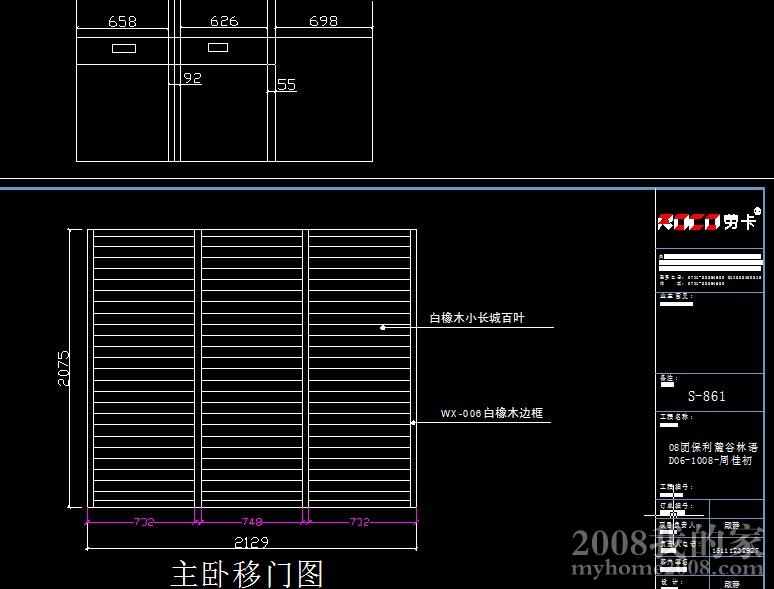The height and width of the screenshot is (589, 774).
Task: Select the 732 dimension under left panel
Action: pos(144,522)
